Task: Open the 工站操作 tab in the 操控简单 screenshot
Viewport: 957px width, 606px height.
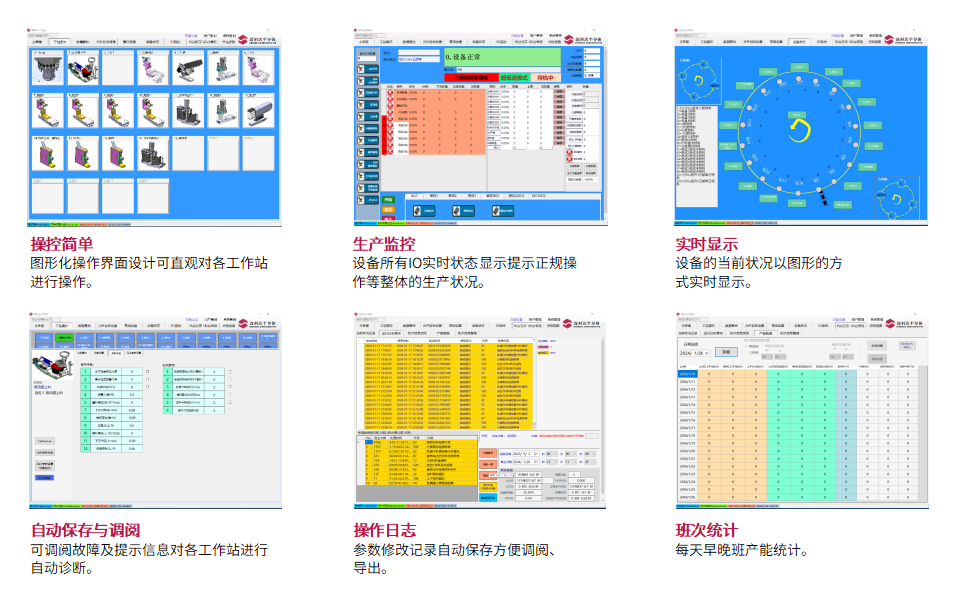Action: click(x=60, y=42)
